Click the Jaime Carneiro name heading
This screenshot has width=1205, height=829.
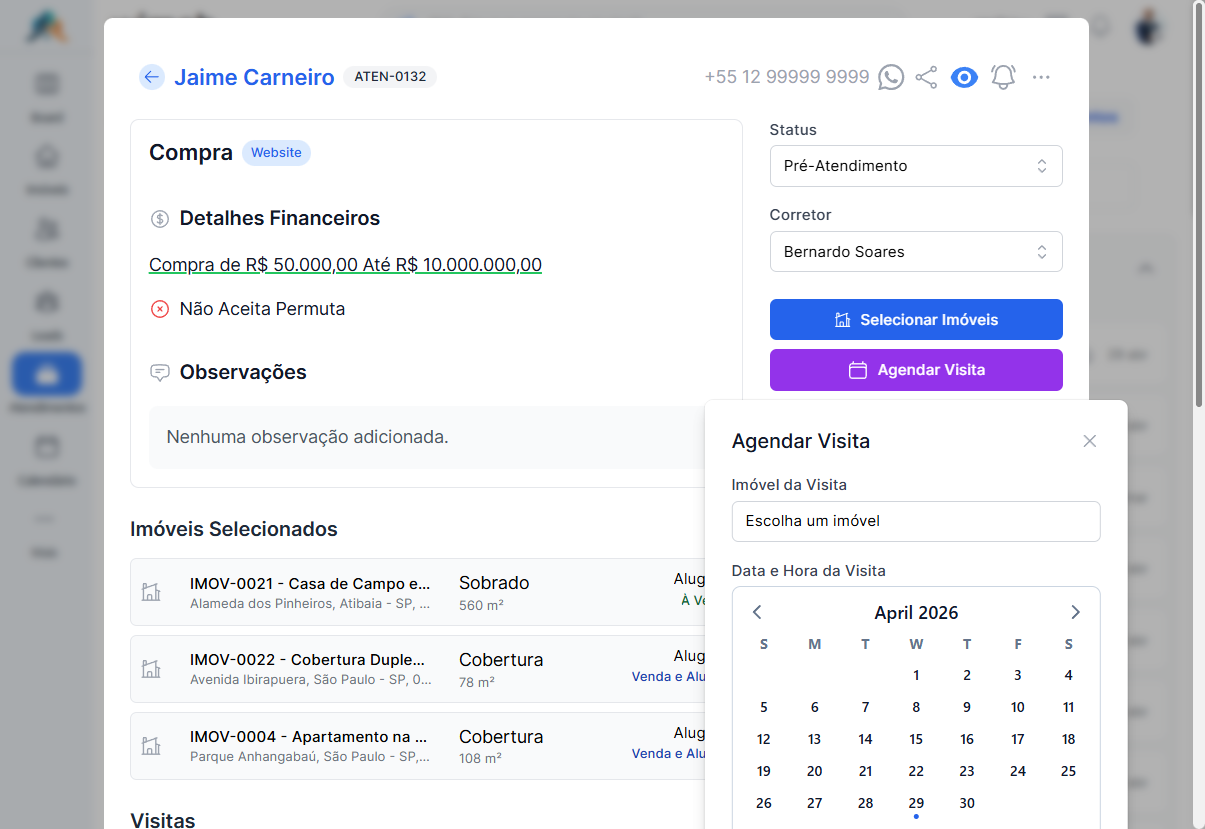(254, 77)
